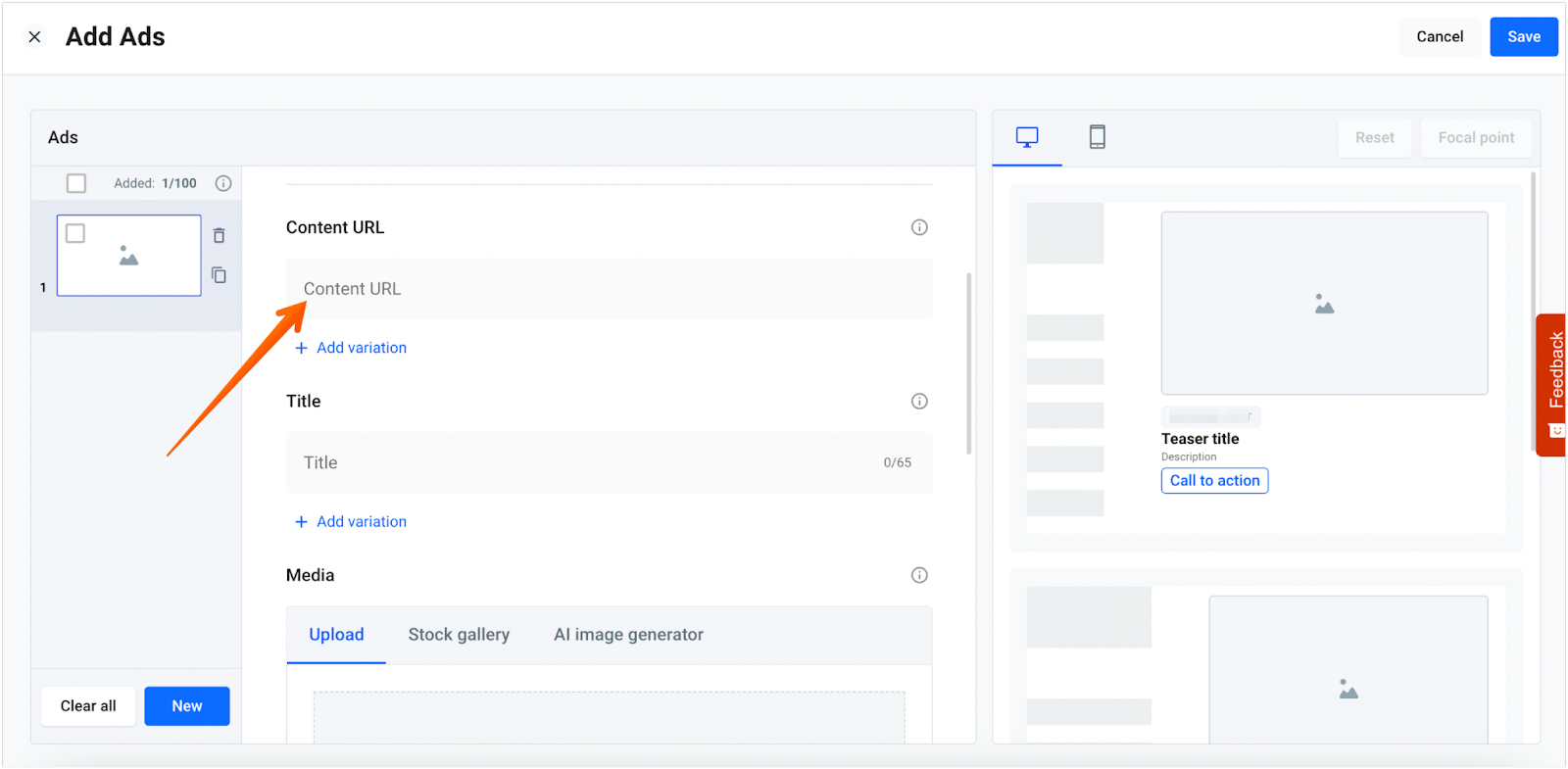Switch to AI image generator tab
Image resolution: width=1568 pixels, height=769 pixels.
[628, 635]
